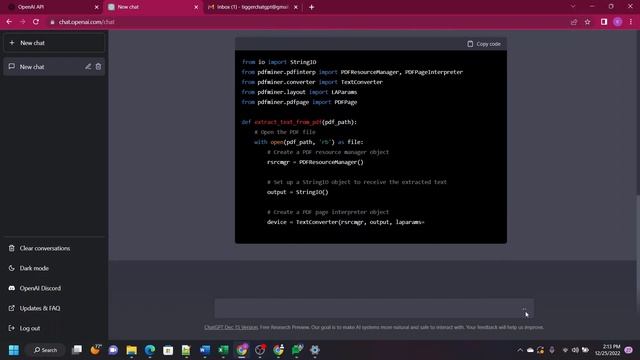Open Updates & FAQ link
Image resolution: width=640 pixels, height=360 pixels.
pyautogui.click(x=54, y=308)
